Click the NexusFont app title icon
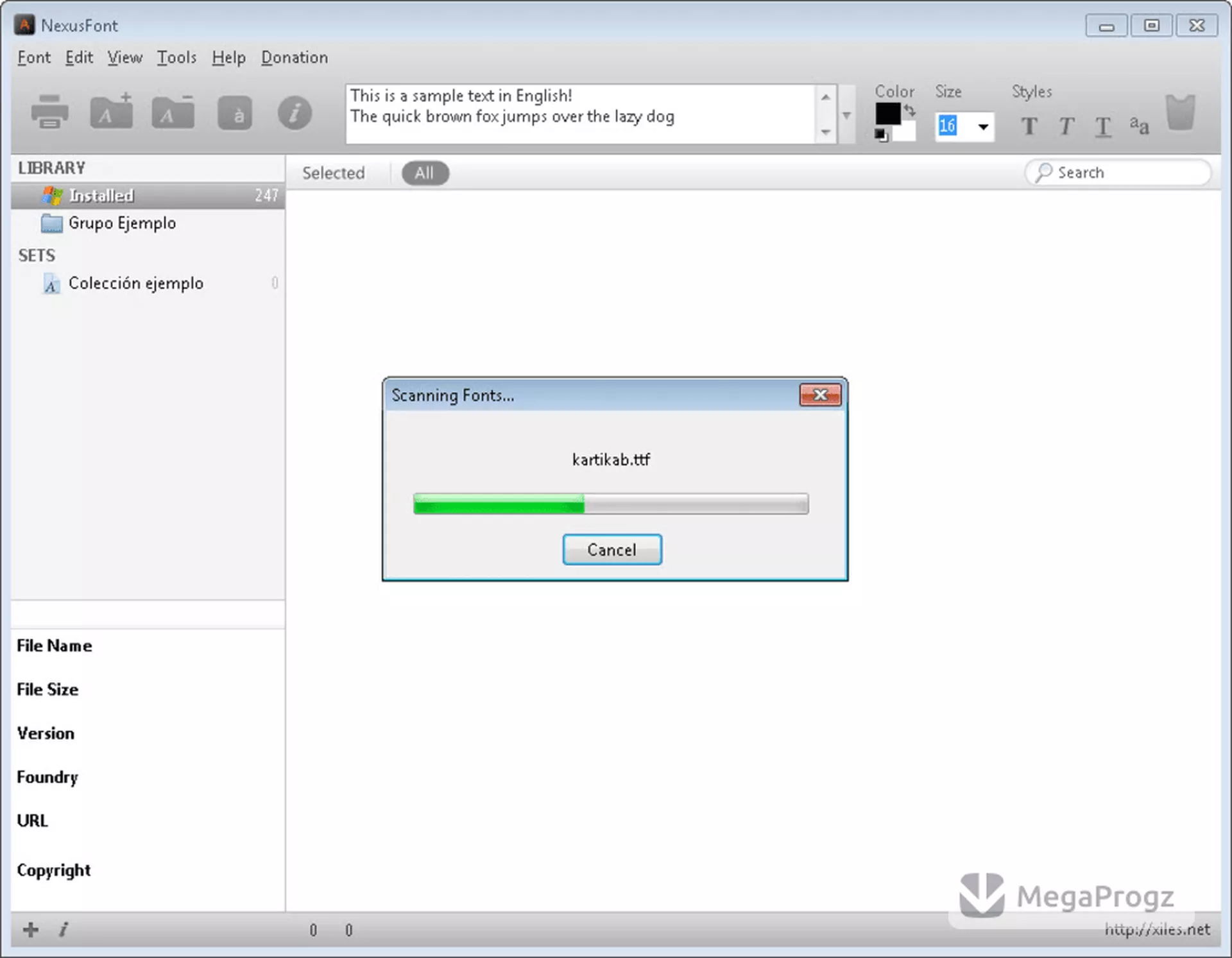Screen dimensions: 1232x958 pyautogui.click(x=24, y=25)
